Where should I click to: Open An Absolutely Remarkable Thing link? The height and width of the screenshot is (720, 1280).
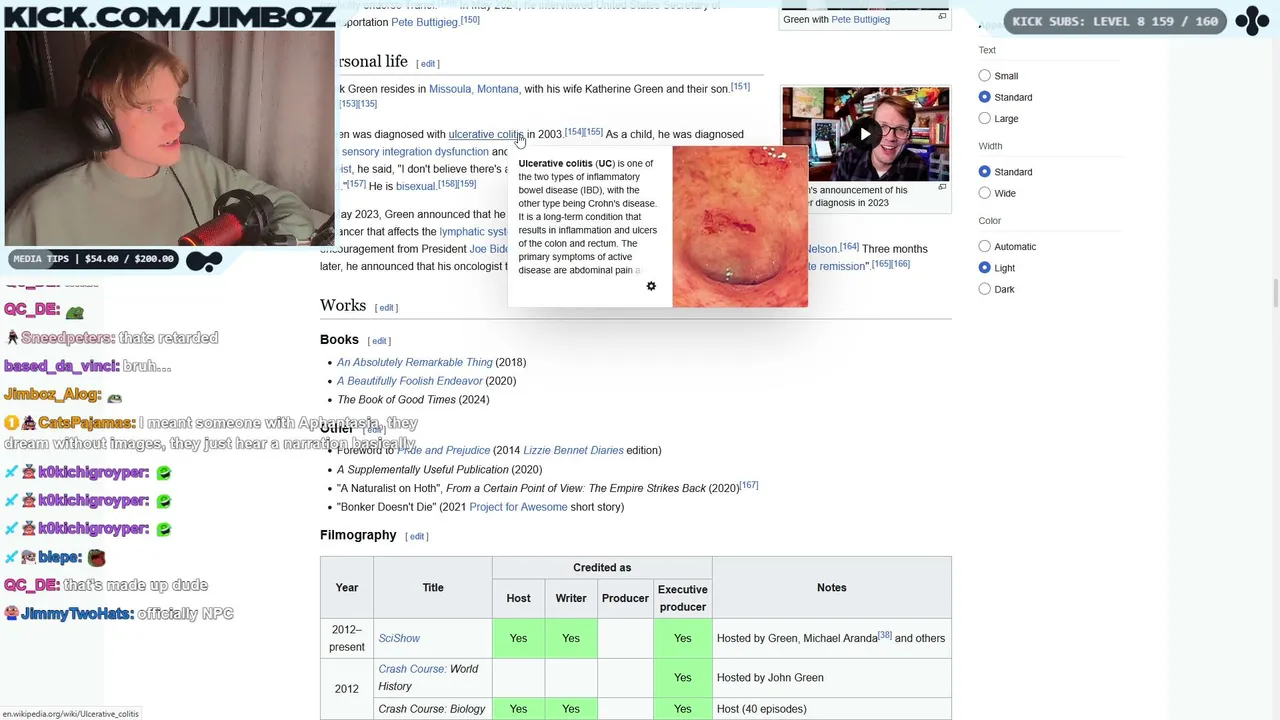coord(415,362)
